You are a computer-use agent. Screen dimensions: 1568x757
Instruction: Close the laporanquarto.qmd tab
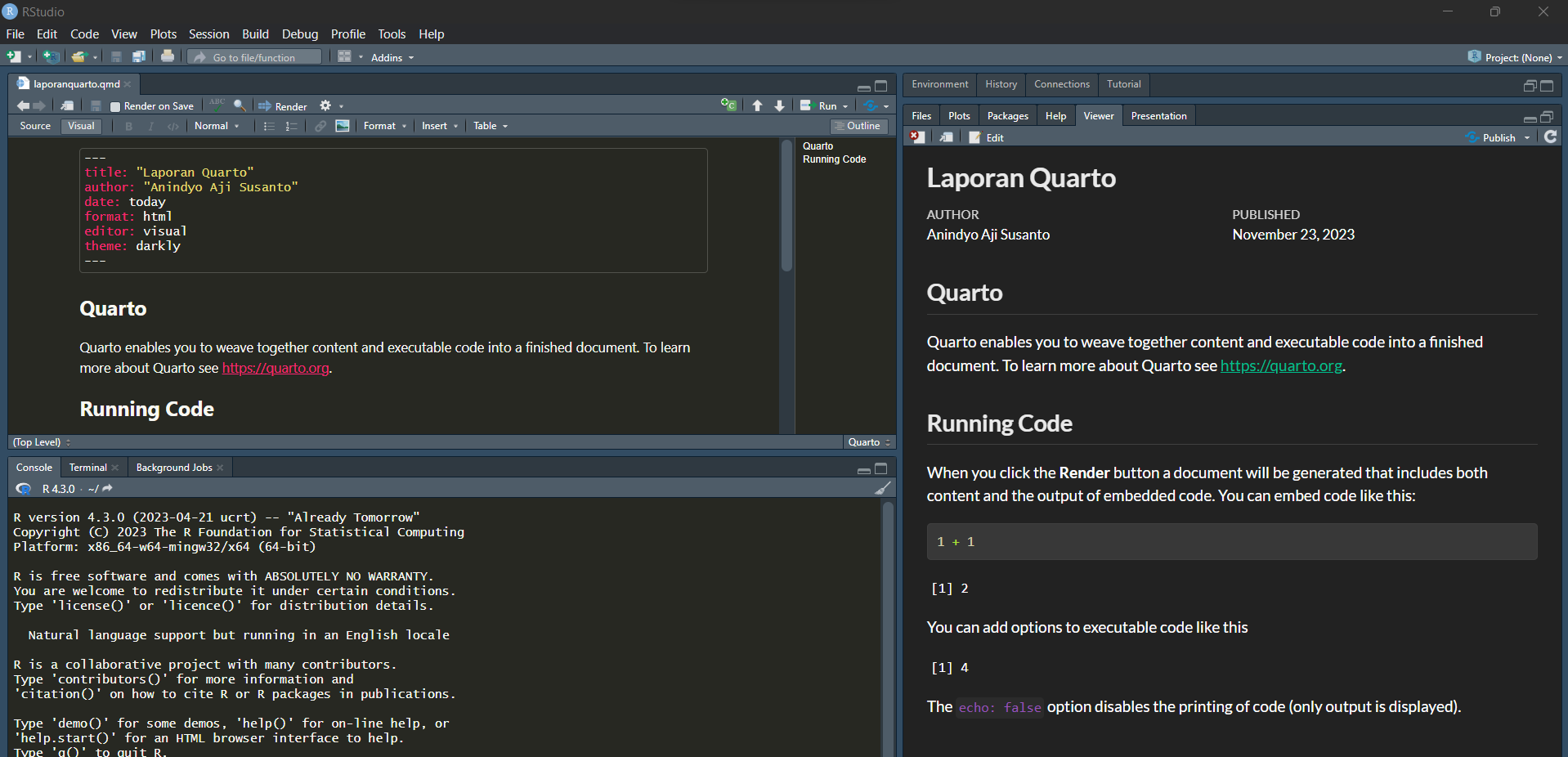[x=128, y=84]
